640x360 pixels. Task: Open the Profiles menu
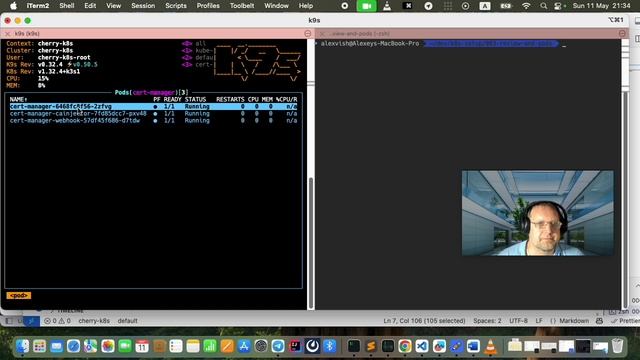coord(208,6)
